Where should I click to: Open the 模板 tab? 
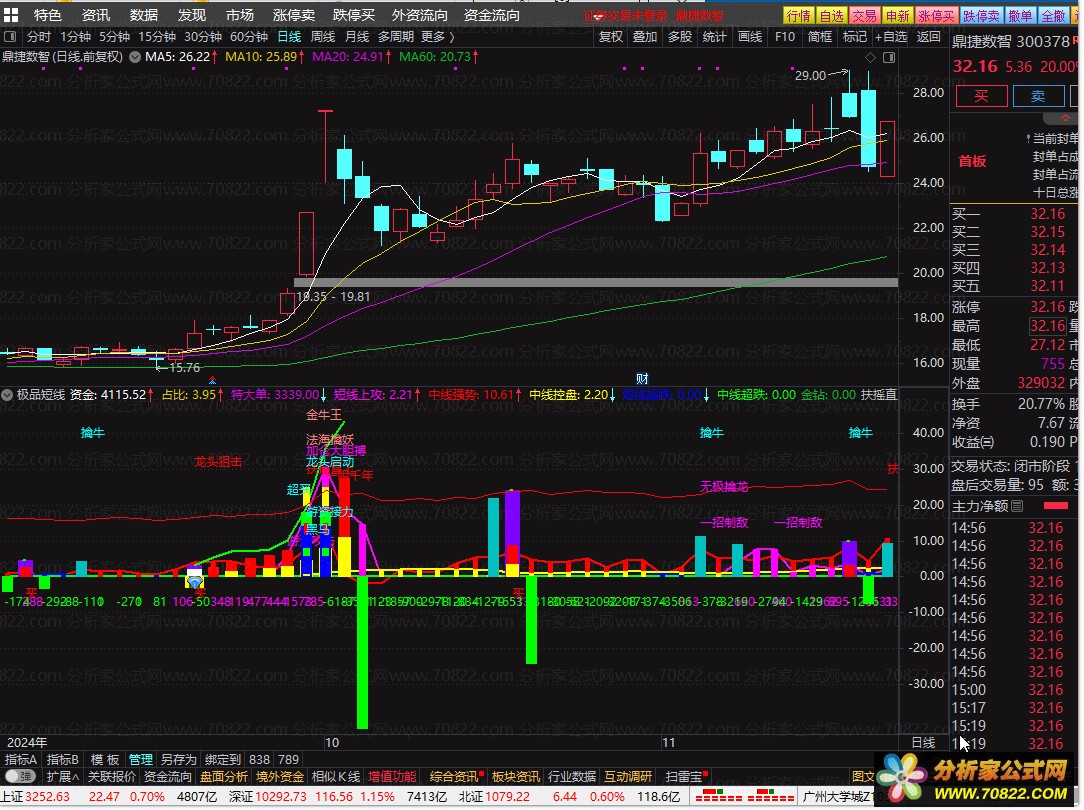pos(105,759)
